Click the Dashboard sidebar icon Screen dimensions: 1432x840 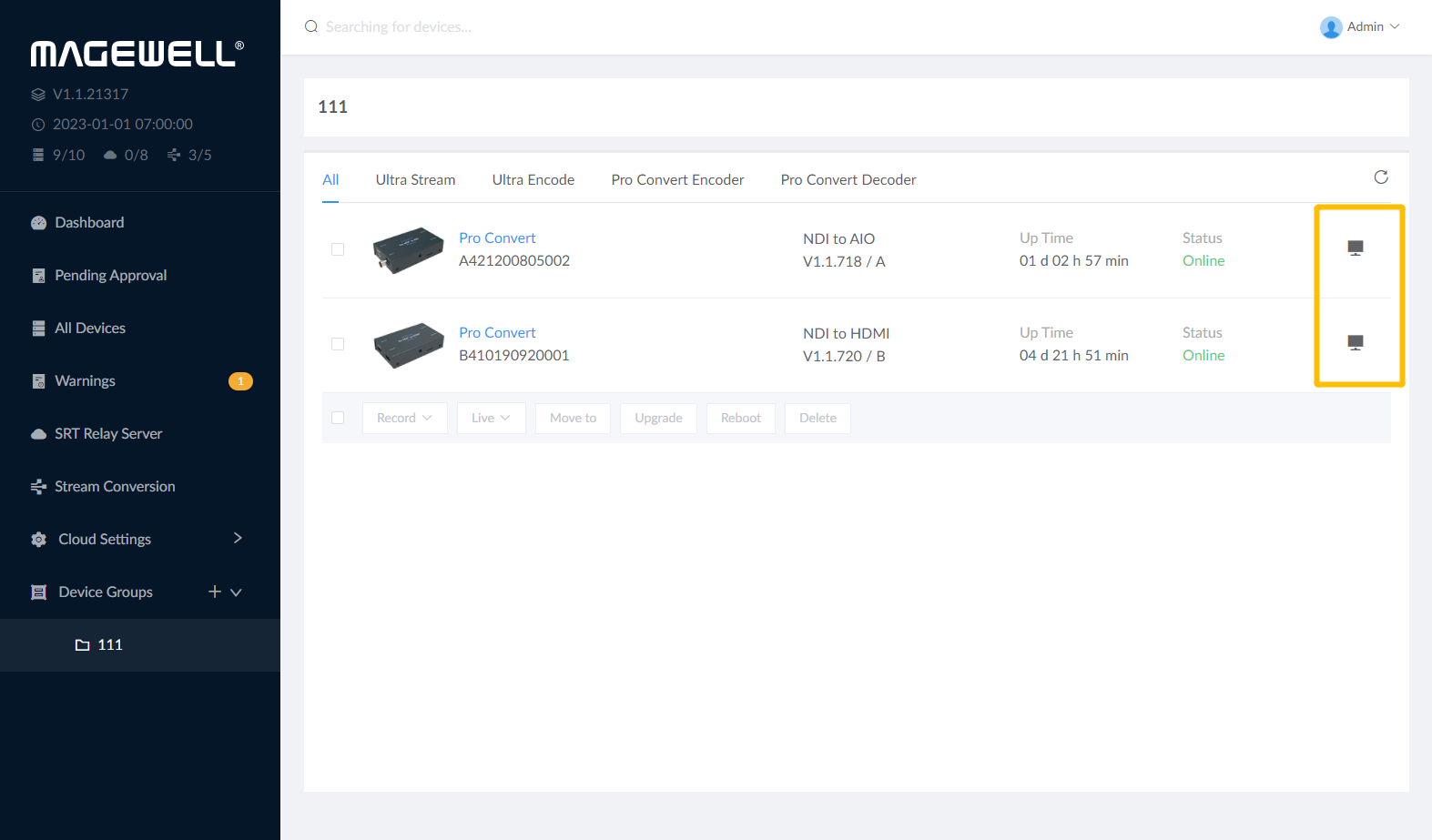tap(38, 223)
